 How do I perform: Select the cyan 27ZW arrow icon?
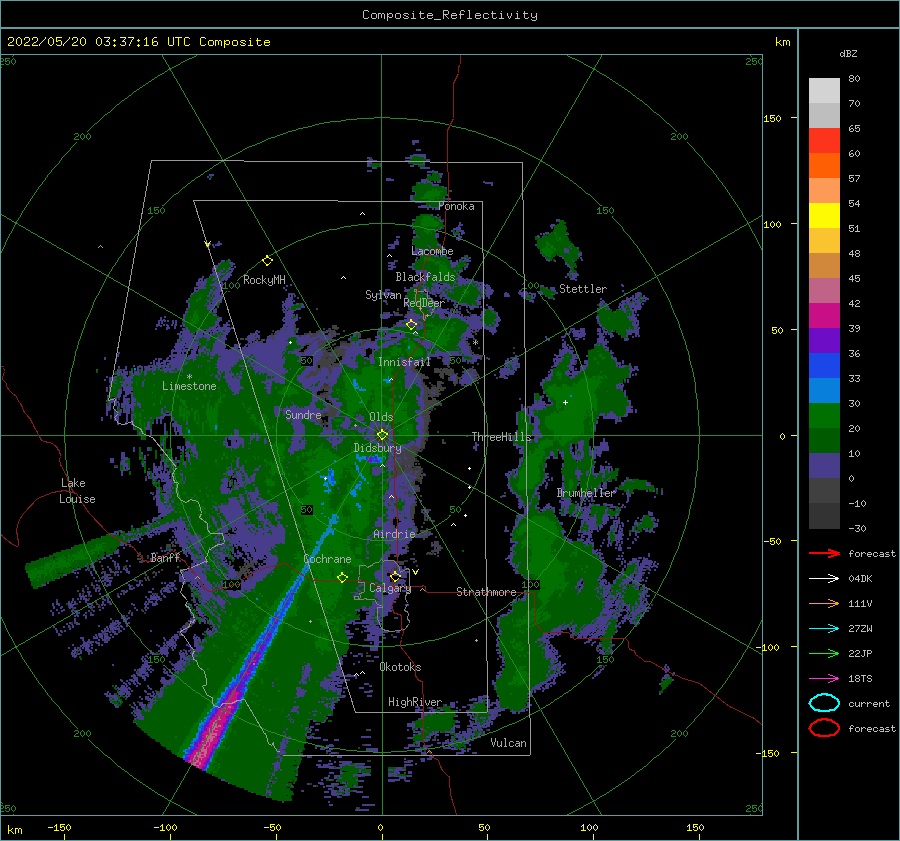(x=824, y=629)
